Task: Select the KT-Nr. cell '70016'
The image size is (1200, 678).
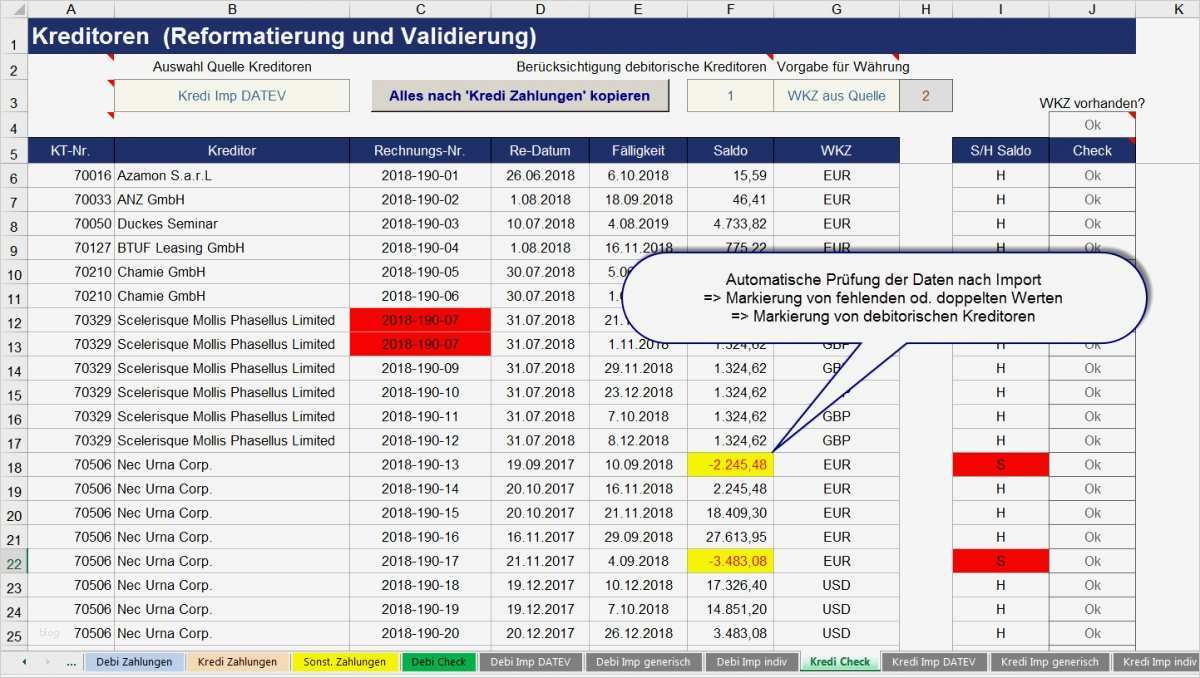Action: point(70,176)
